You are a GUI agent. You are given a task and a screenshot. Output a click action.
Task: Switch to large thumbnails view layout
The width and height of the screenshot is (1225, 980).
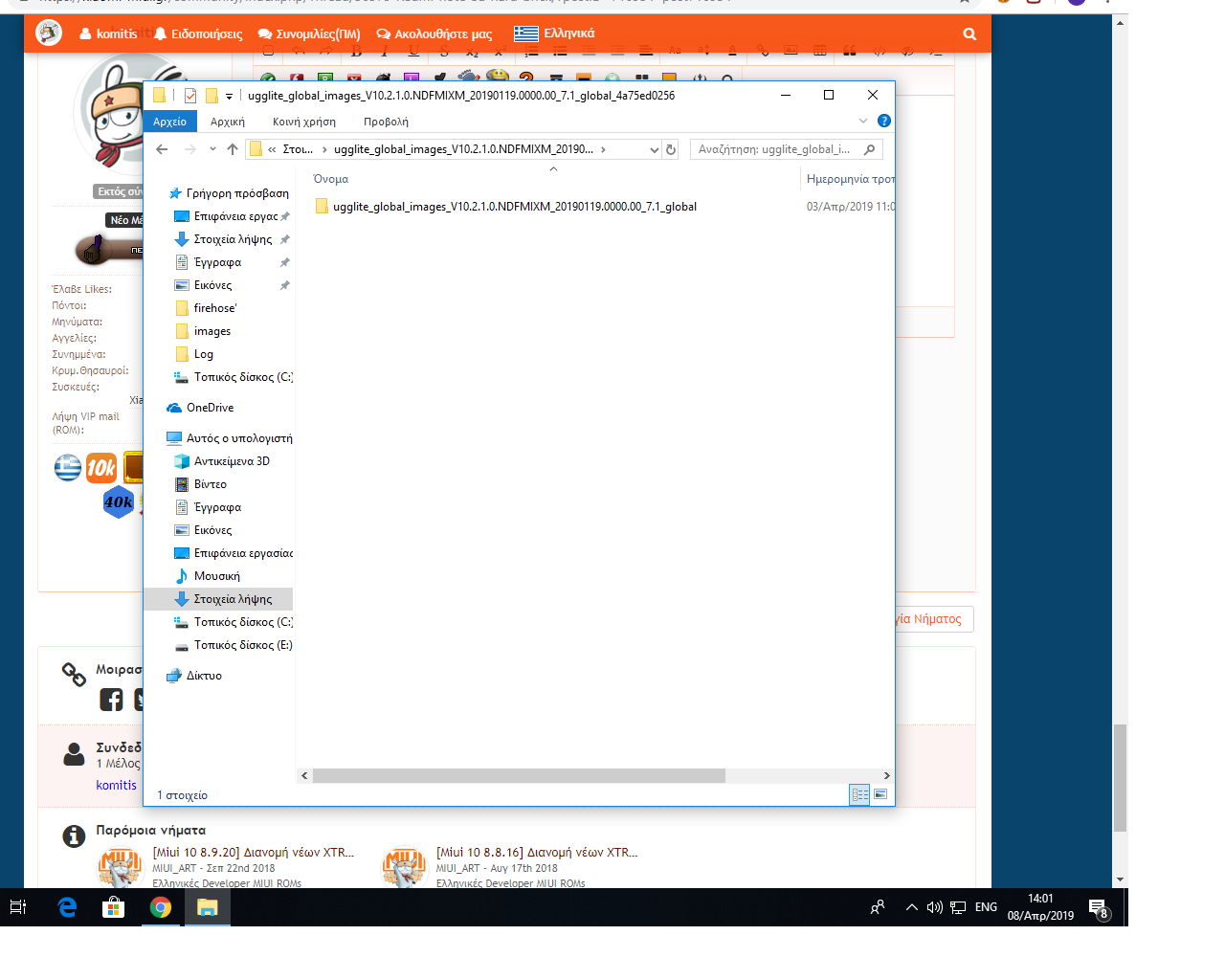click(880, 794)
